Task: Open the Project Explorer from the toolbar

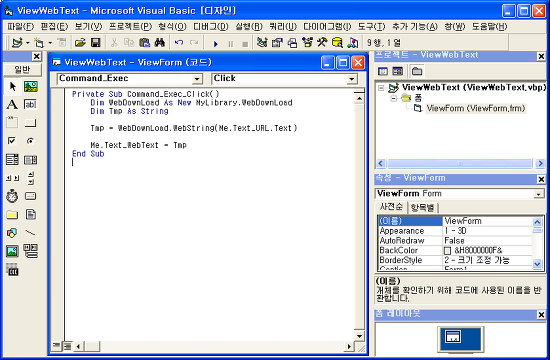Action: 262,42
